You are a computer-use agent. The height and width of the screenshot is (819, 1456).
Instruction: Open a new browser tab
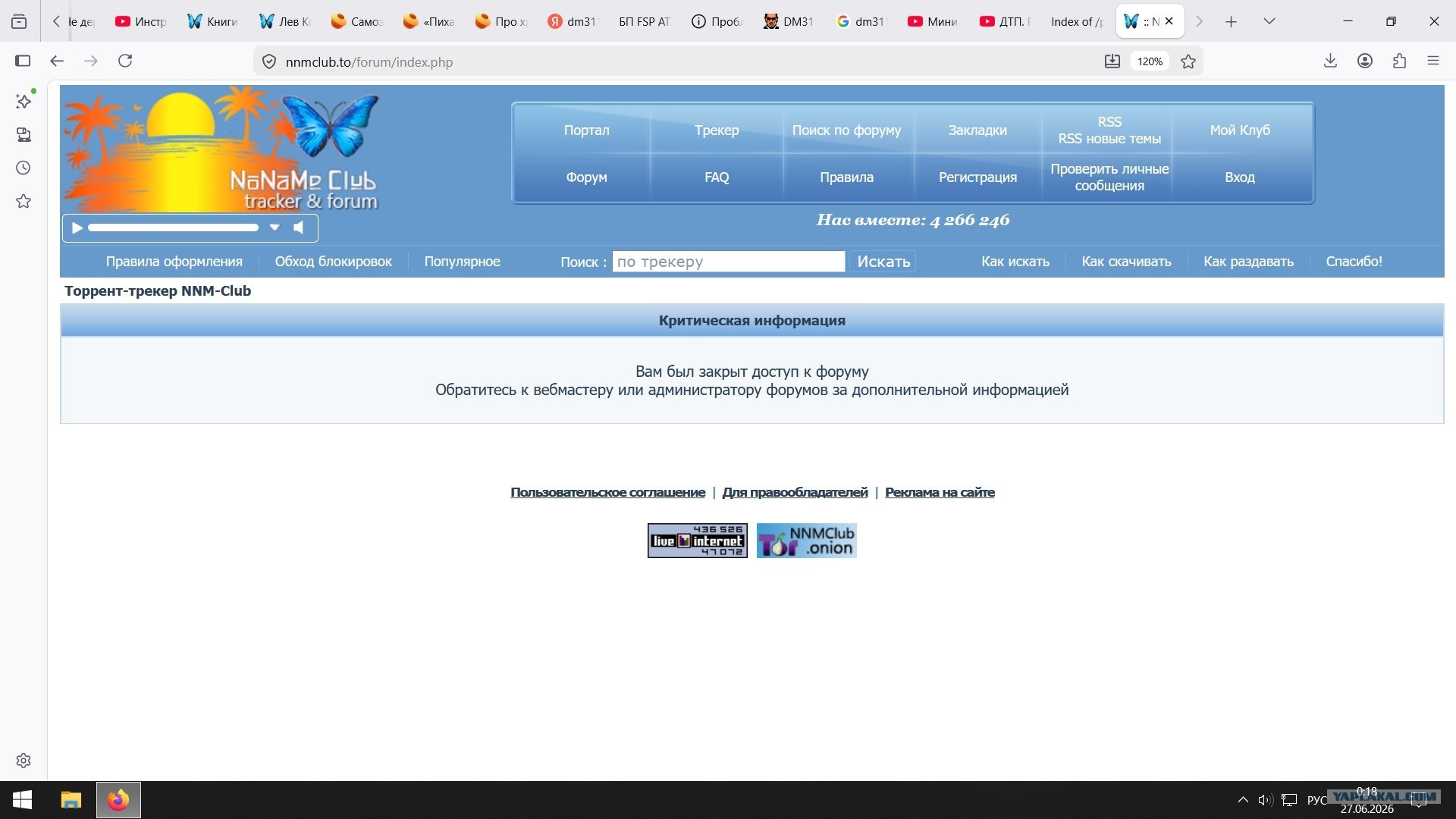[1231, 22]
